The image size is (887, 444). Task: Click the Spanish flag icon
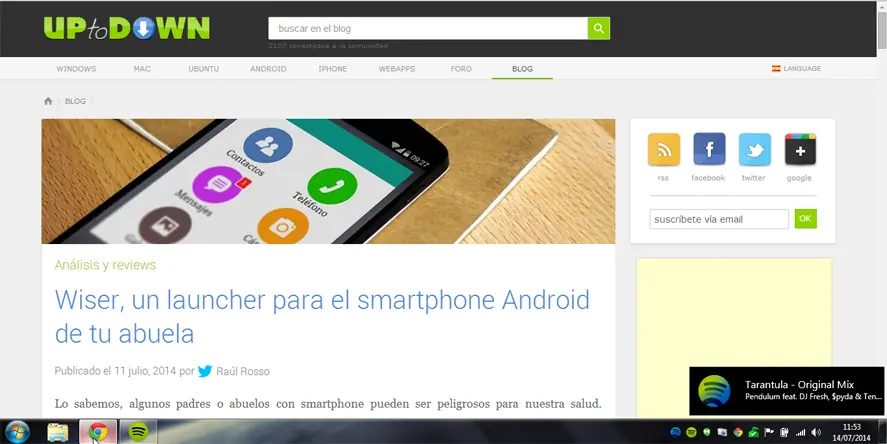click(776, 68)
